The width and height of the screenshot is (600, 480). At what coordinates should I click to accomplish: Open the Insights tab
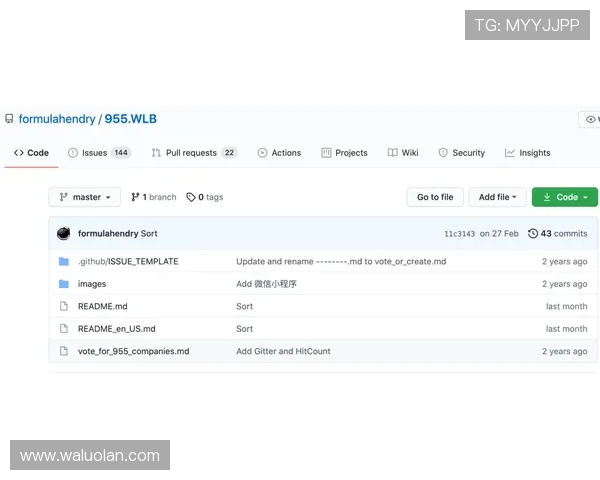528,153
